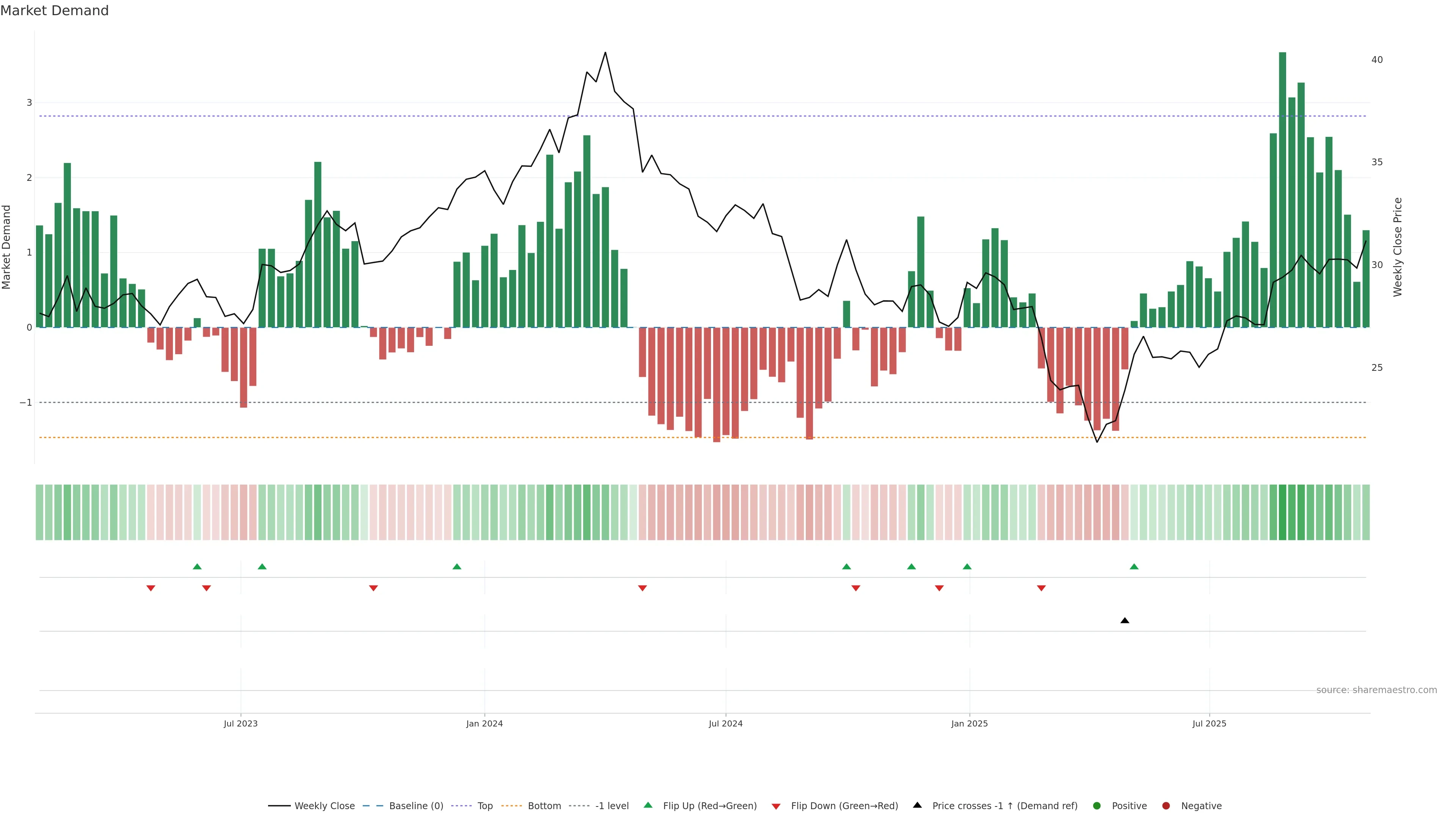The width and height of the screenshot is (1456, 819).
Task: Toggle the Baseline (0) legend entry
Action: [x=416, y=806]
